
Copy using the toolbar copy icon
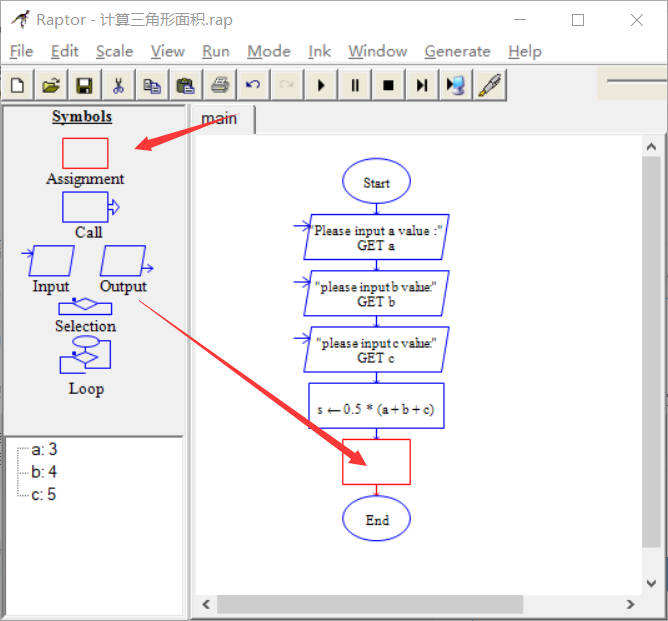click(152, 85)
